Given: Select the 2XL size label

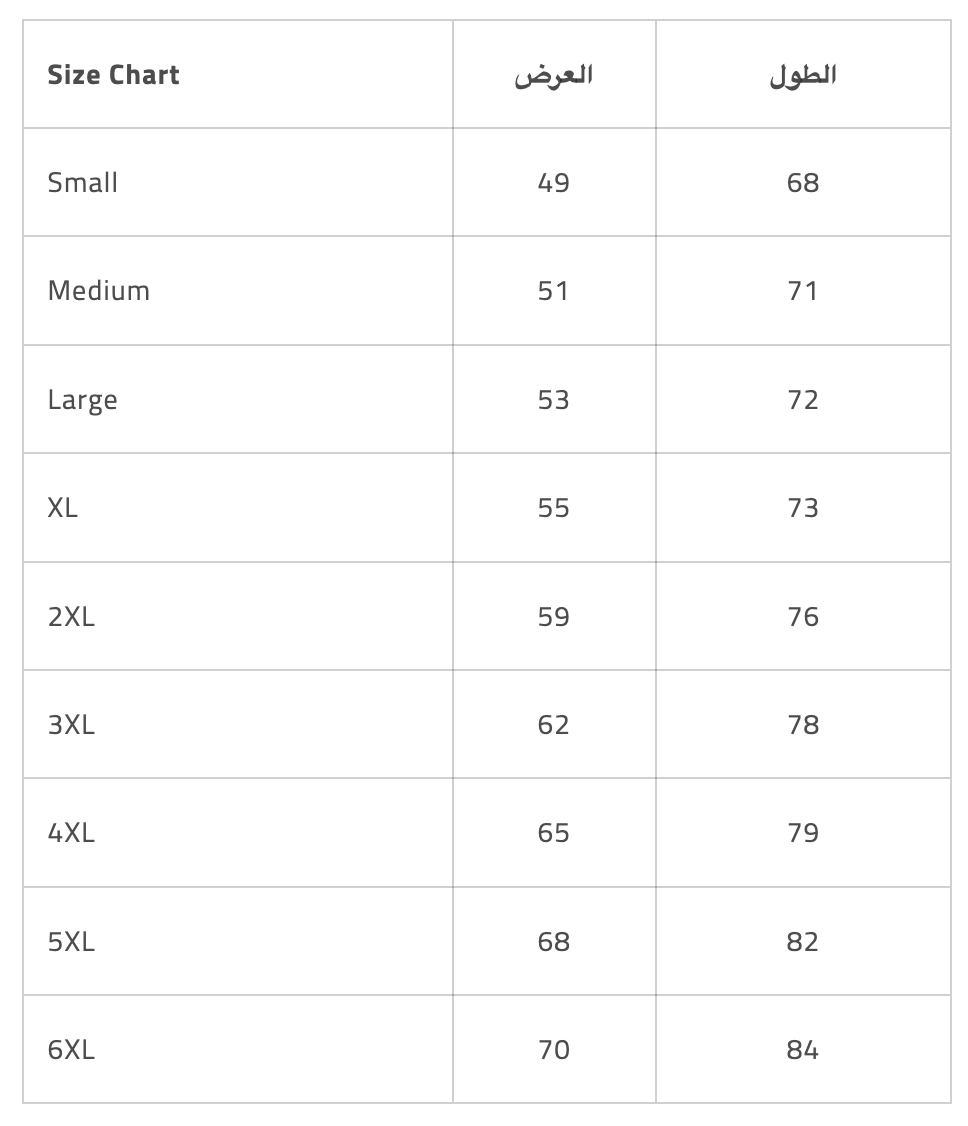Looking at the screenshot, I should [71, 616].
